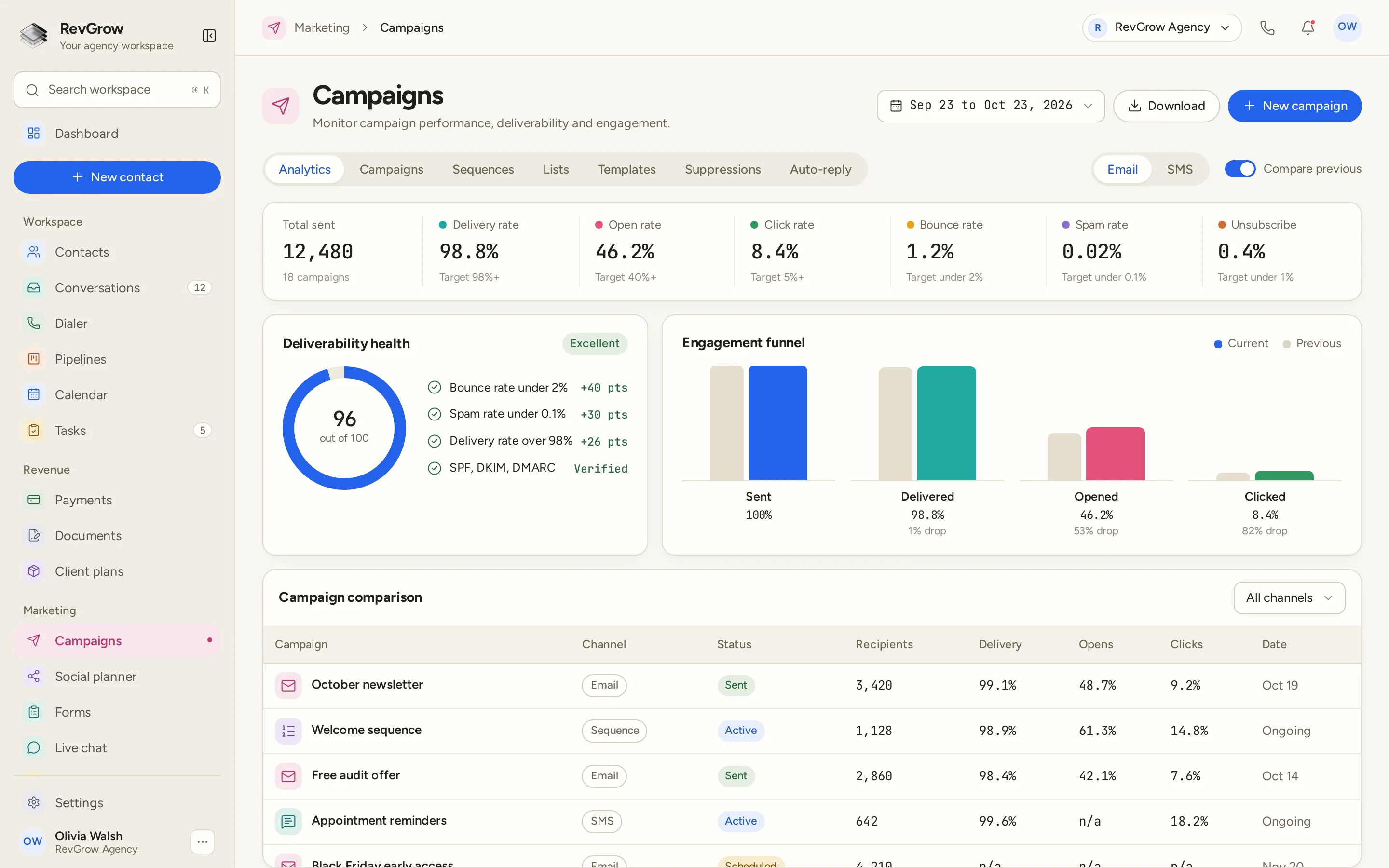Image resolution: width=1389 pixels, height=868 pixels.
Task: Open Live chat bubble icon
Action: point(34,747)
